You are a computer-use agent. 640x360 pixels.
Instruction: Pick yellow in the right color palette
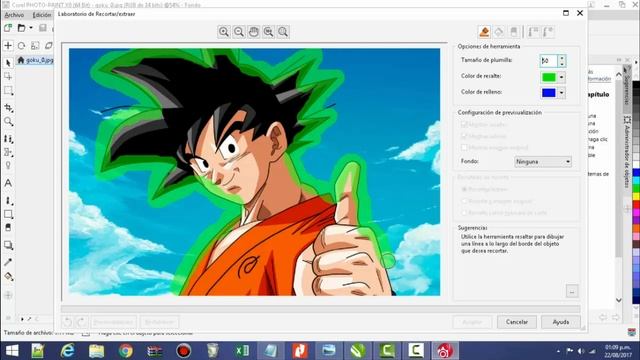click(636, 197)
